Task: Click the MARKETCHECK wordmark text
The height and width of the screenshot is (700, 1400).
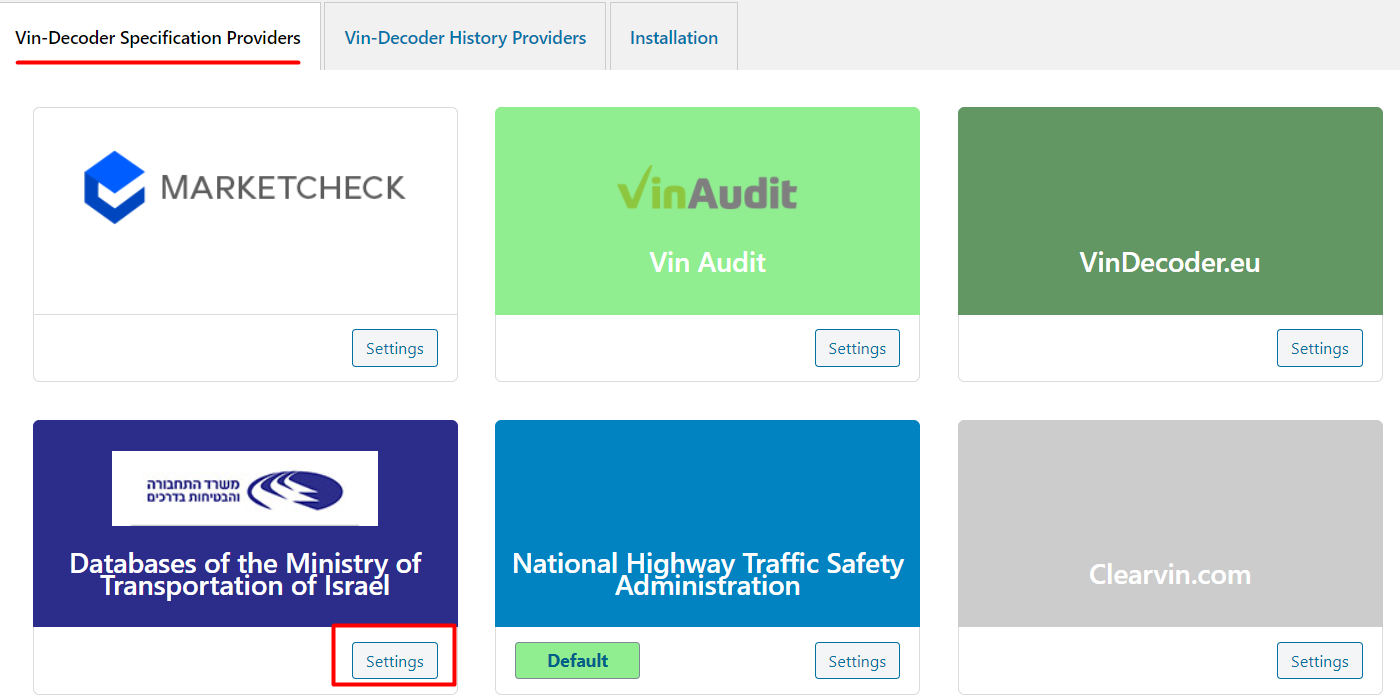Action: [x=283, y=188]
